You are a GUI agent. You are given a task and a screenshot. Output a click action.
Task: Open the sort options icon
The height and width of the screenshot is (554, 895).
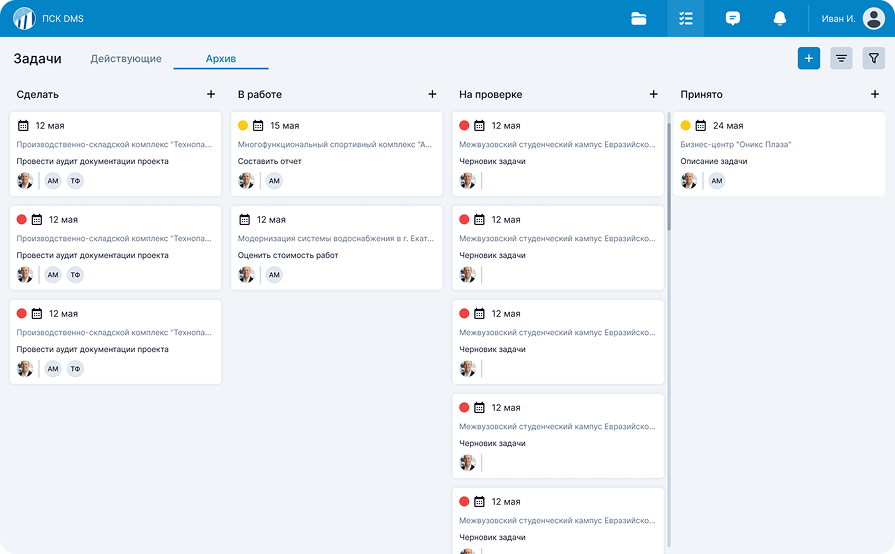click(841, 59)
